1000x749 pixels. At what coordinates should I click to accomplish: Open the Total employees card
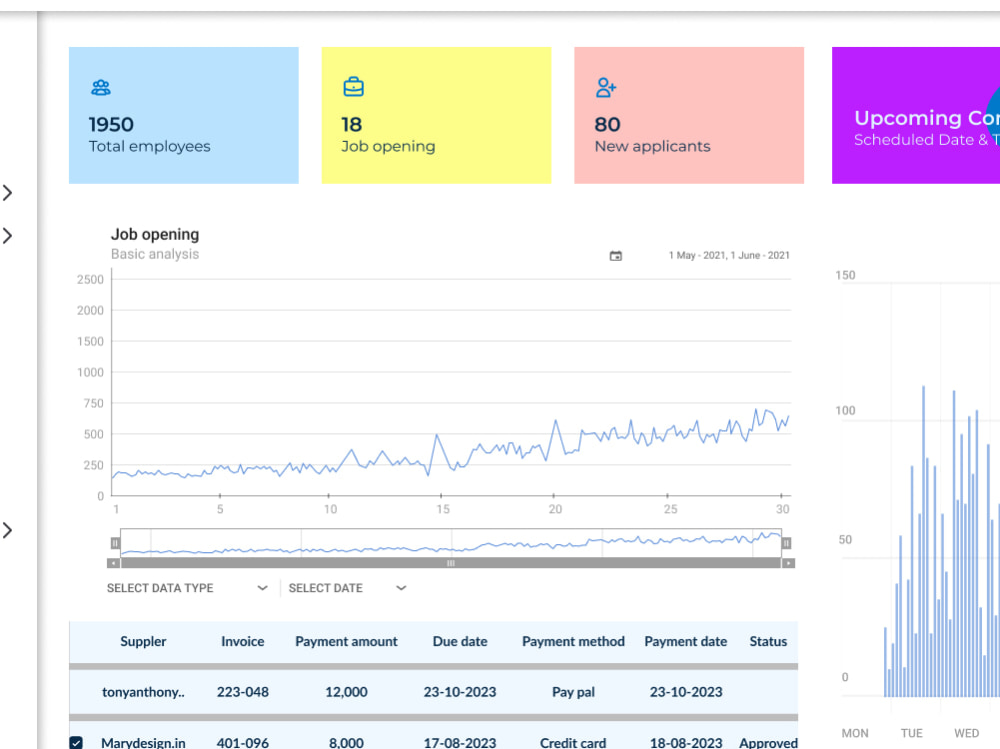(184, 115)
